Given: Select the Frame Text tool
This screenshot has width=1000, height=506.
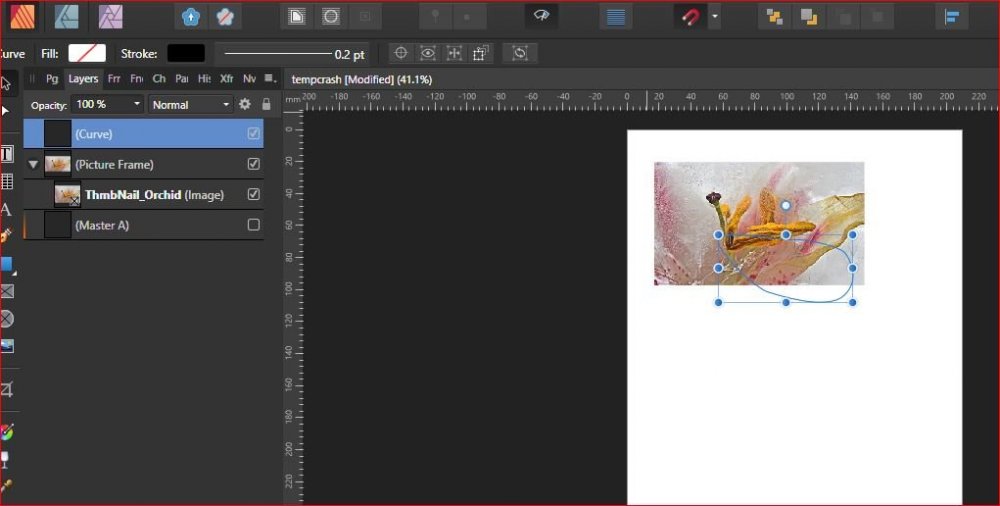Looking at the screenshot, I should 6,154.
